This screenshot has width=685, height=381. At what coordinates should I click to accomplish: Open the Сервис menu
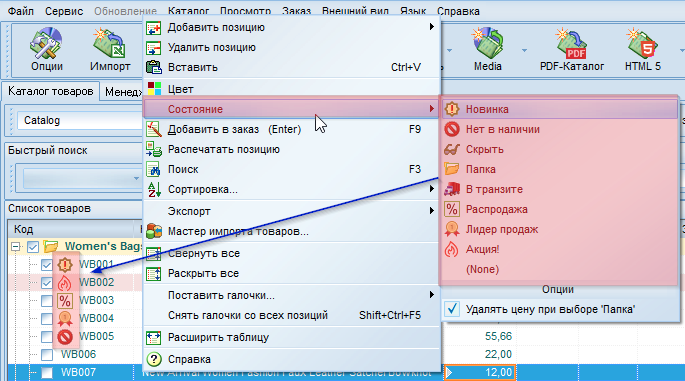coord(64,11)
